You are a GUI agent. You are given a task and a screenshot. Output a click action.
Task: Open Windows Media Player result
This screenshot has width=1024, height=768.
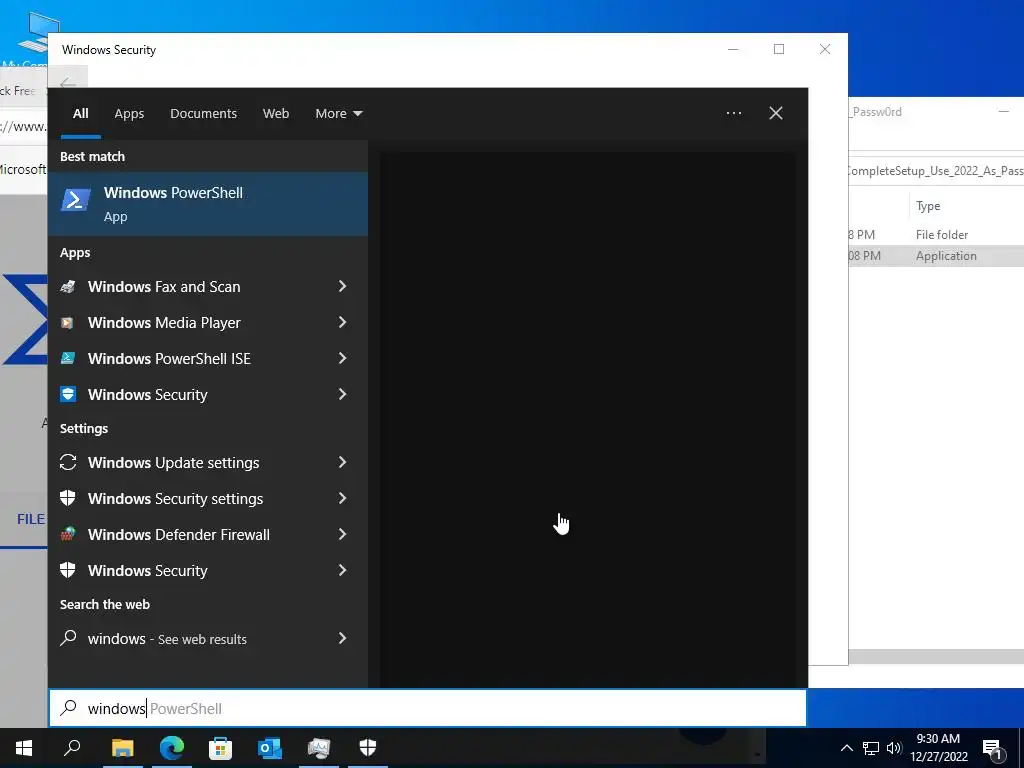208,323
